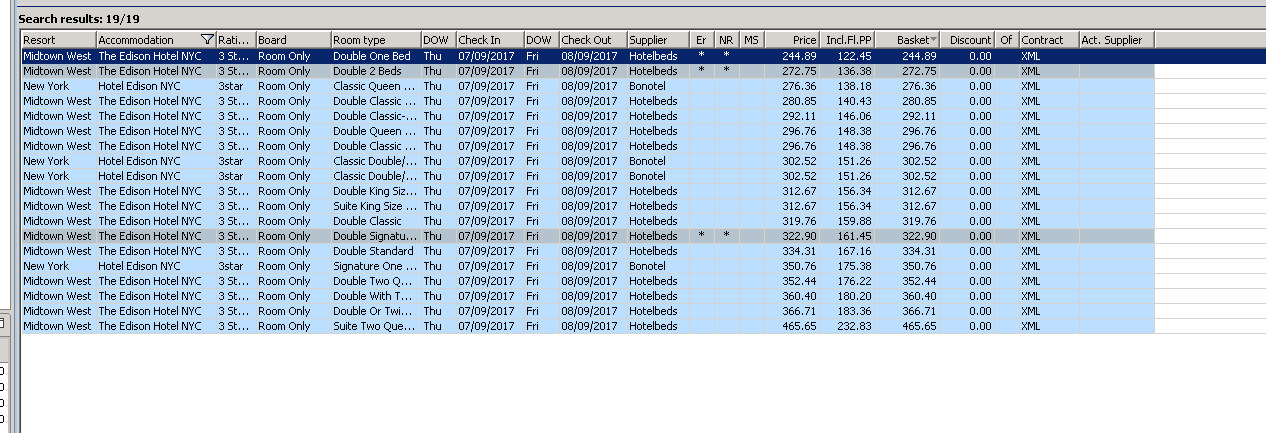Image resolution: width=1266 pixels, height=433 pixels.
Task: Click 334.31 in the Basket column
Action: 919,251
